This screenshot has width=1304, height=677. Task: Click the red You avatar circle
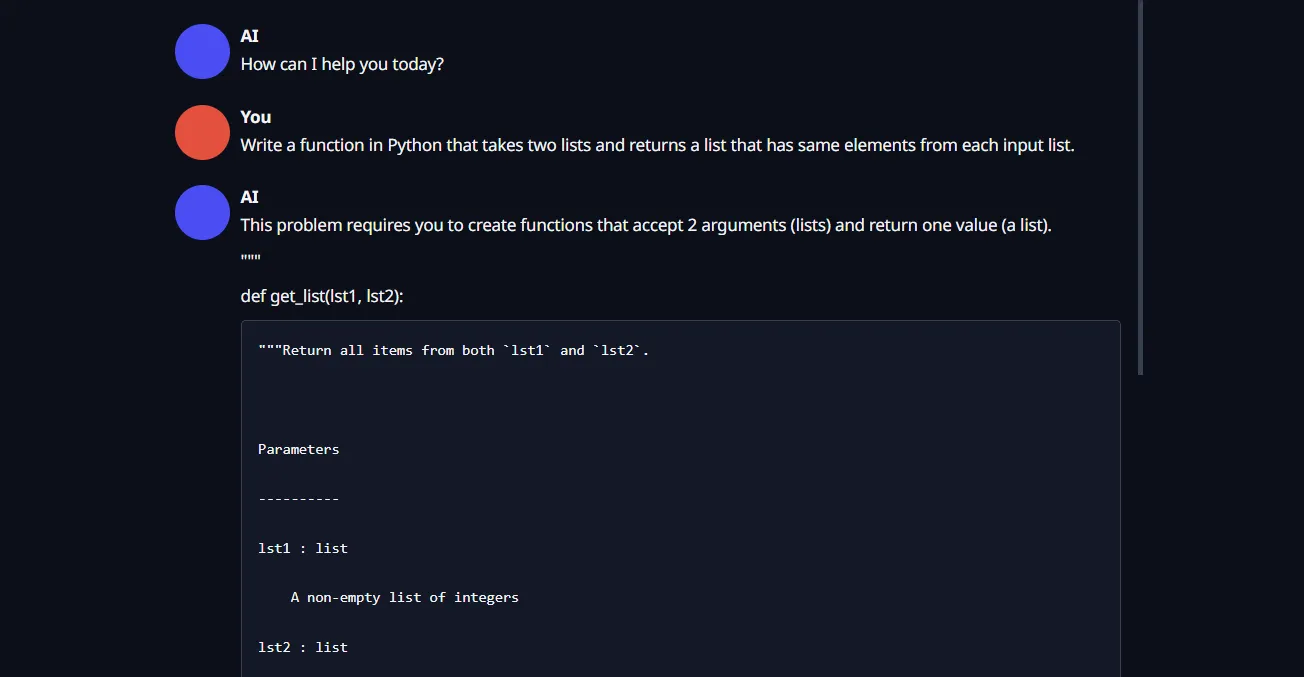pos(202,132)
